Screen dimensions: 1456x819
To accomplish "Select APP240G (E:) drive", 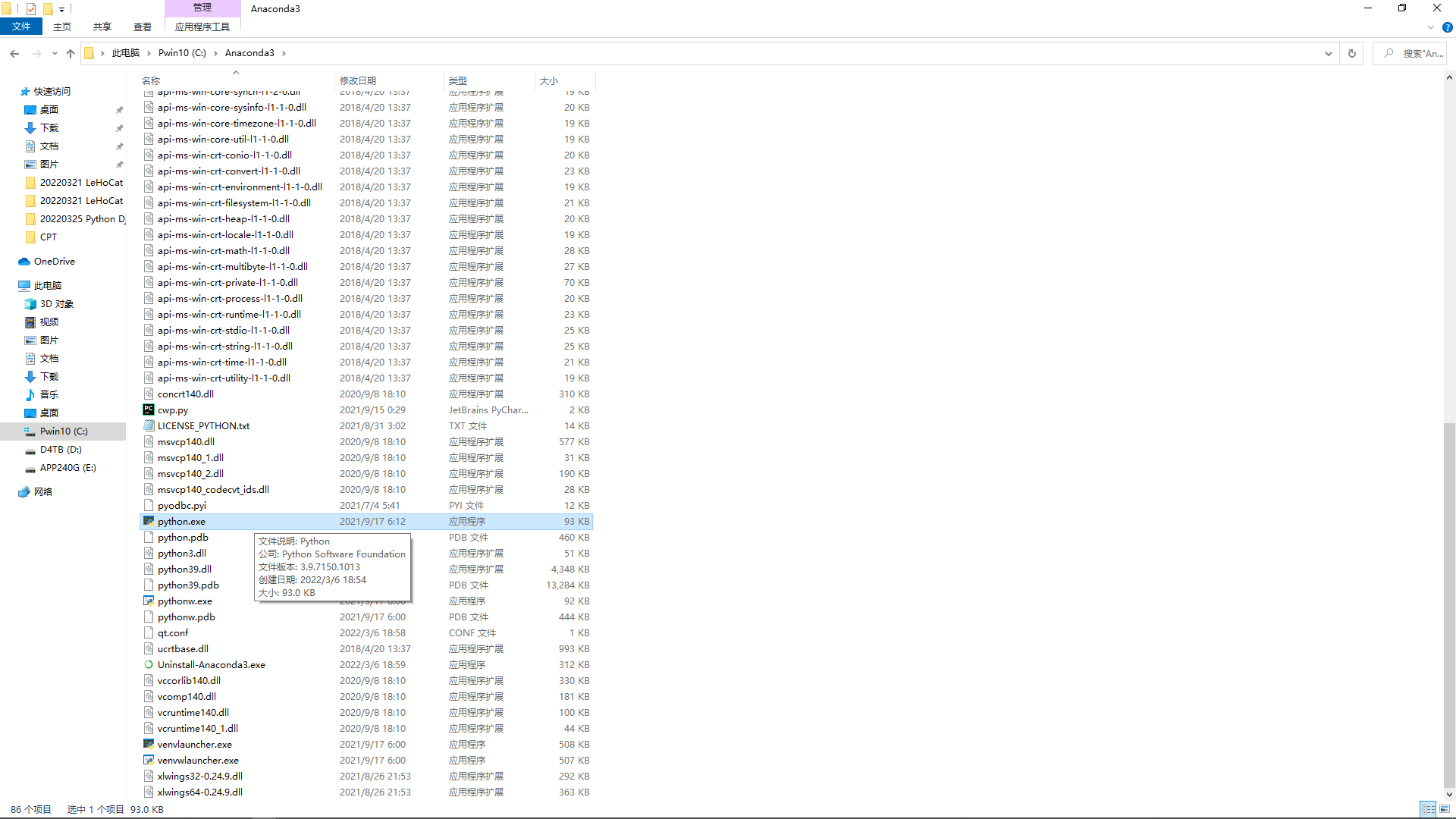I will (x=68, y=467).
